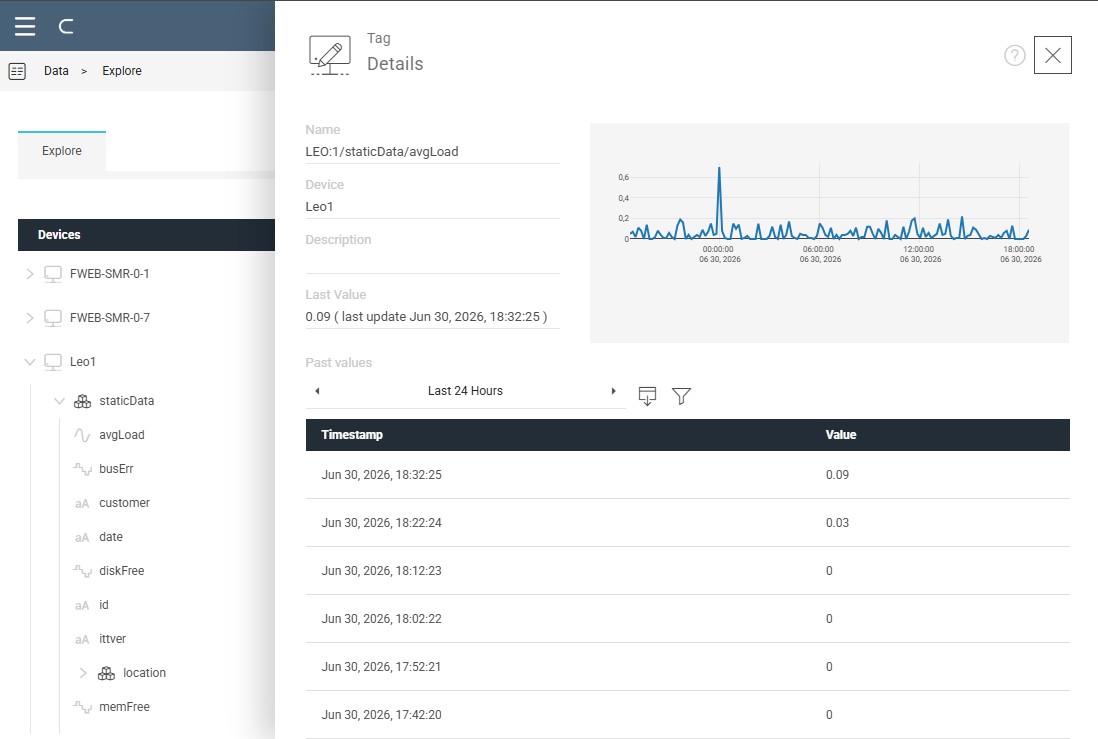Select the date tag in tree
The width and height of the screenshot is (1098, 739).
pyautogui.click(x=111, y=537)
